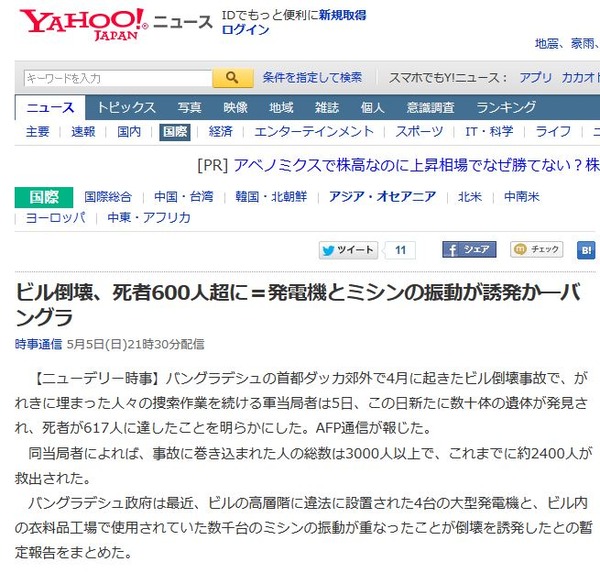Open the アベノミクス PR advertisement link
Screen dimensions: 600x573
pos(416,165)
